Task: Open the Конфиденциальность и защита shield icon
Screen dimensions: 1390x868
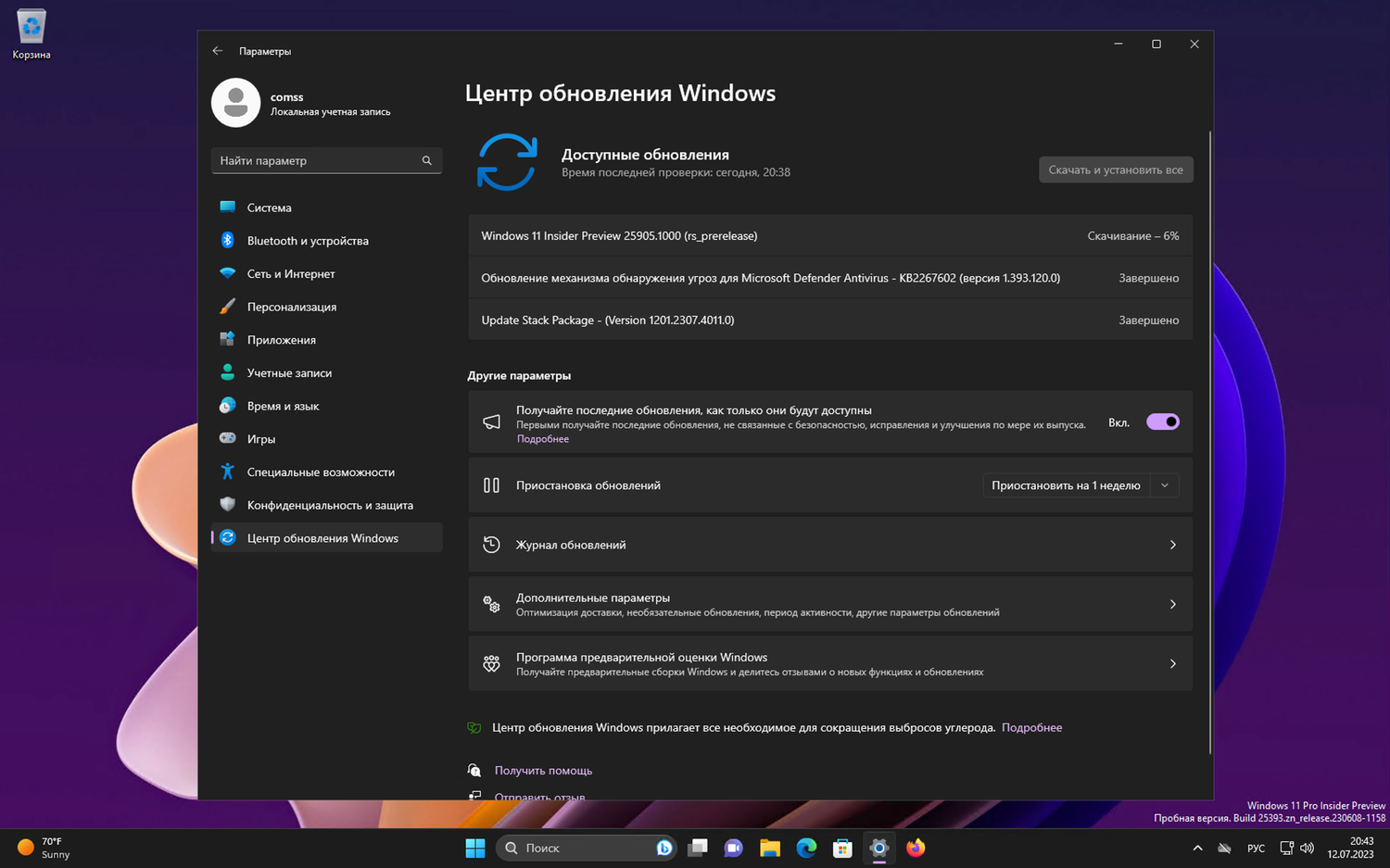Action: click(228, 505)
